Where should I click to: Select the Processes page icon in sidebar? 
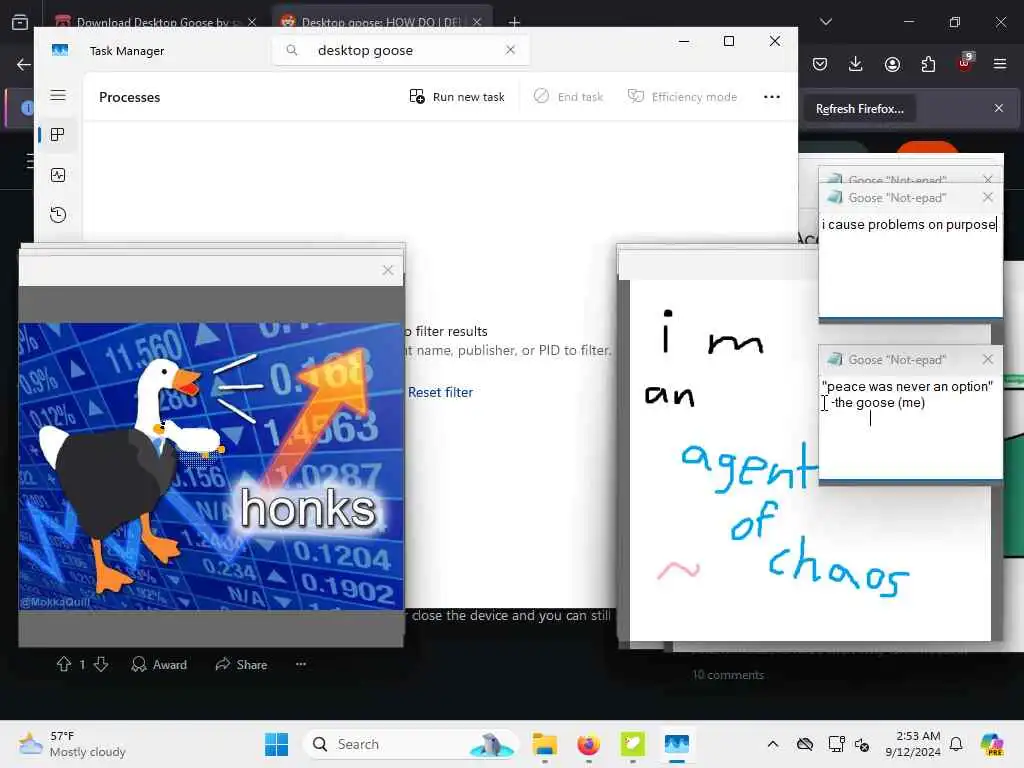pyautogui.click(x=57, y=135)
